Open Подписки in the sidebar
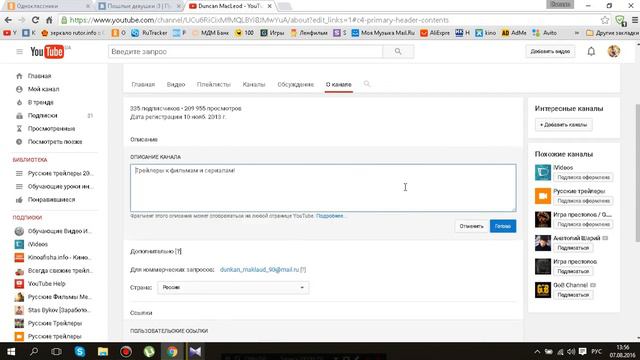The height and width of the screenshot is (360, 640). 42,116
